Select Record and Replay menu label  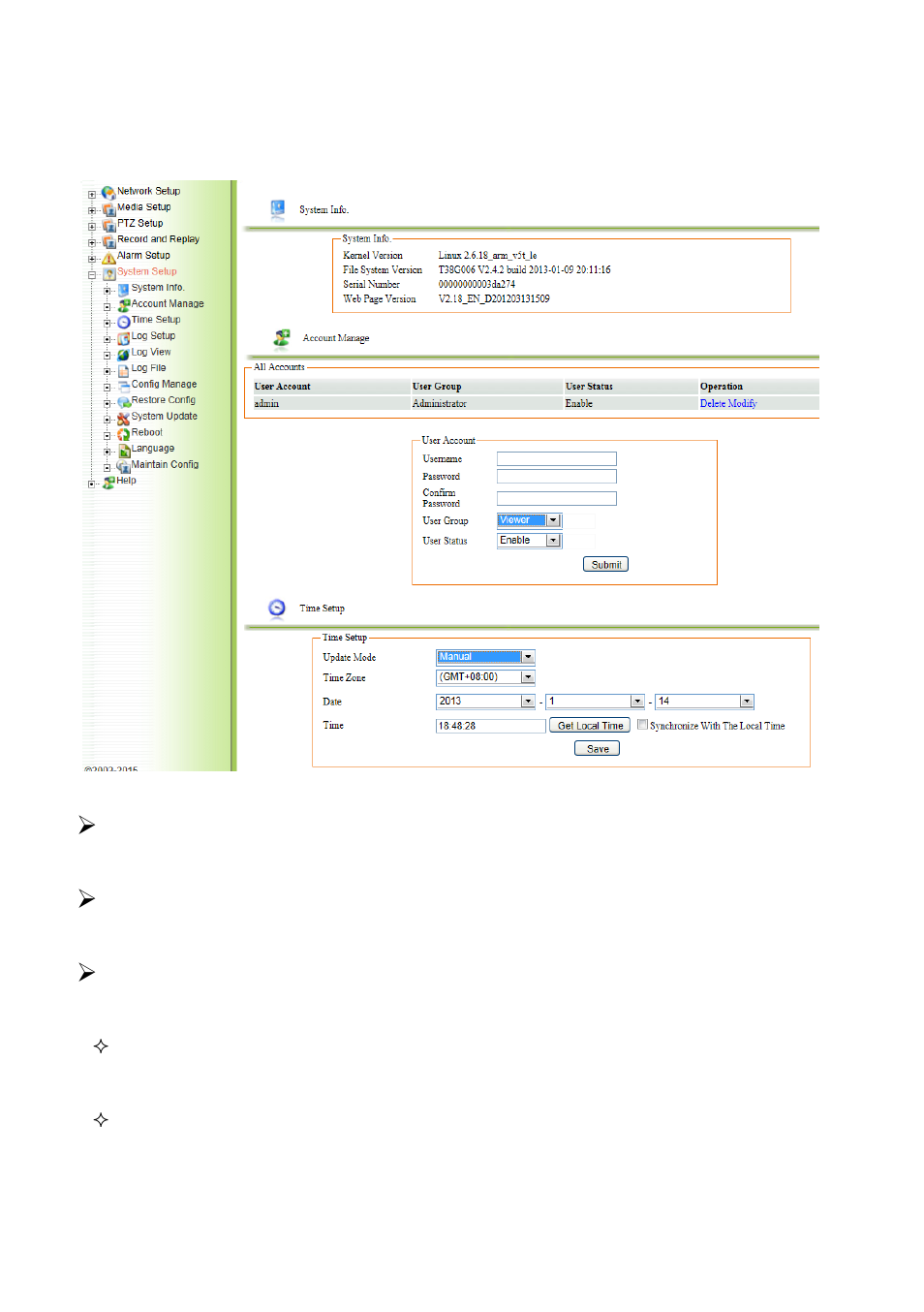pyautogui.click(x=158, y=239)
